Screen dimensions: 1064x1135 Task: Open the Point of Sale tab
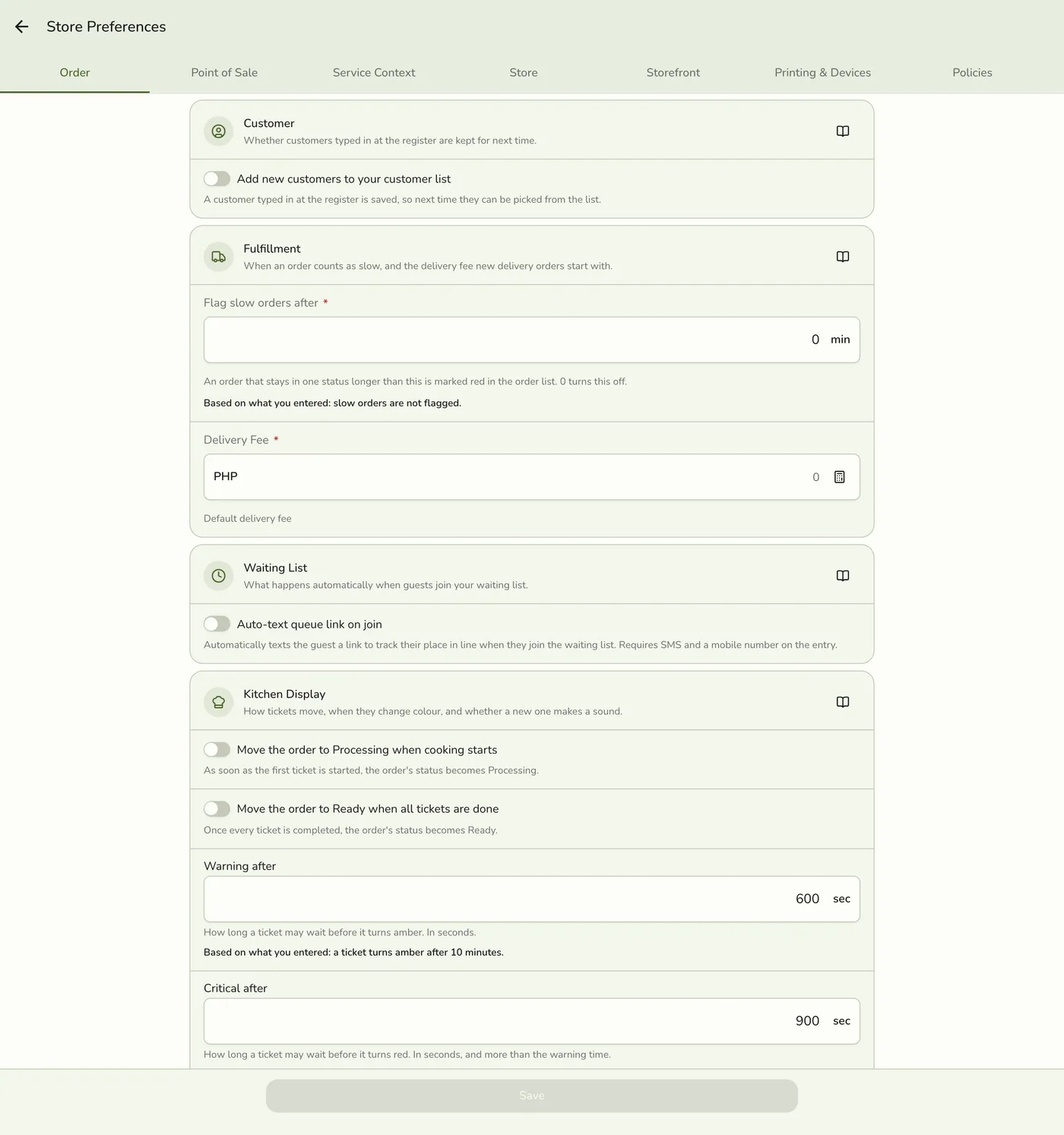tap(224, 73)
